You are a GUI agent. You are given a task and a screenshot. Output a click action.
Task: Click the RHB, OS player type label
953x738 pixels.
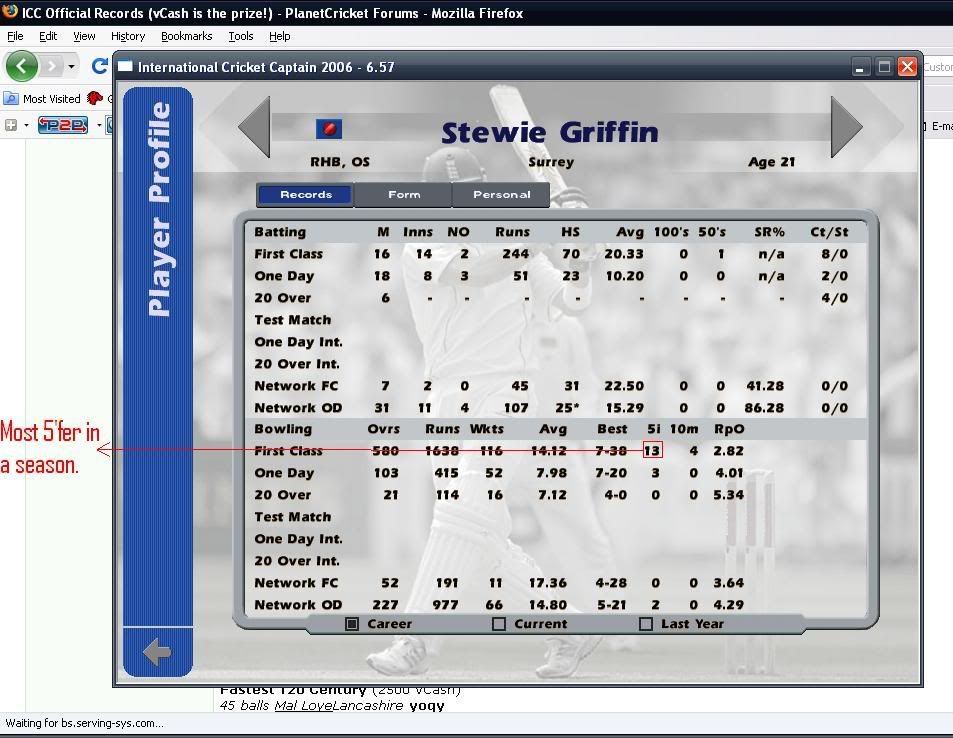[x=340, y=162]
